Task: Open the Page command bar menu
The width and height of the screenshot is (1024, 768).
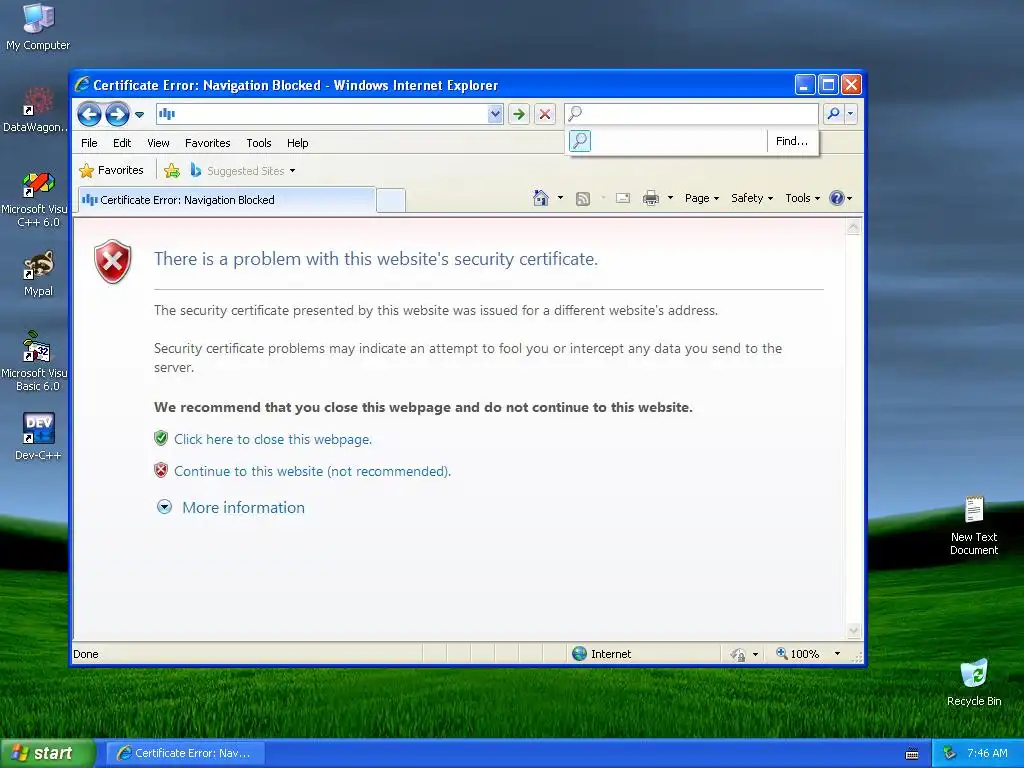Action: (702, 198)
